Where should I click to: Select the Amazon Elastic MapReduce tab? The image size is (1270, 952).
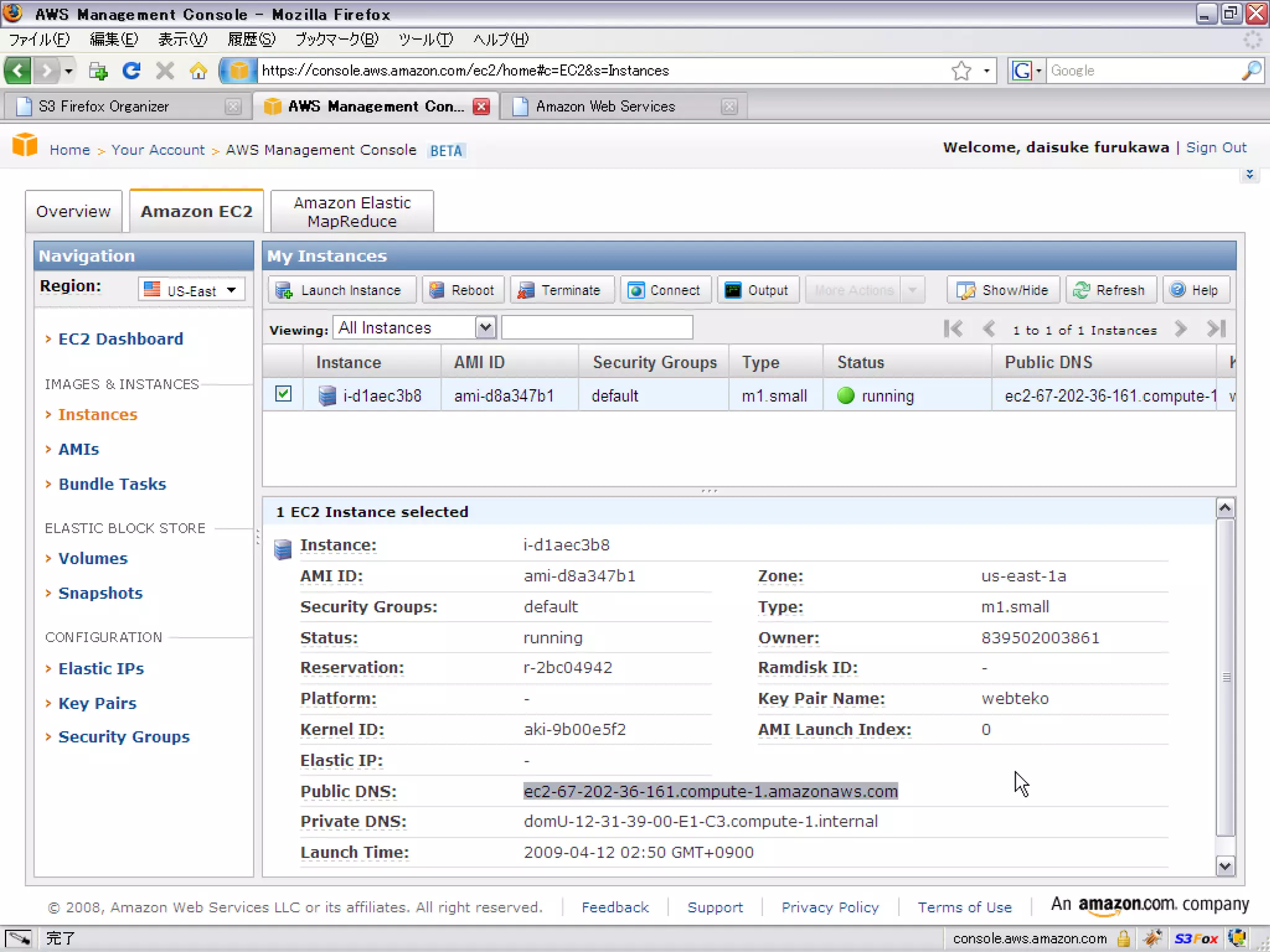click(x=352, y=211)
